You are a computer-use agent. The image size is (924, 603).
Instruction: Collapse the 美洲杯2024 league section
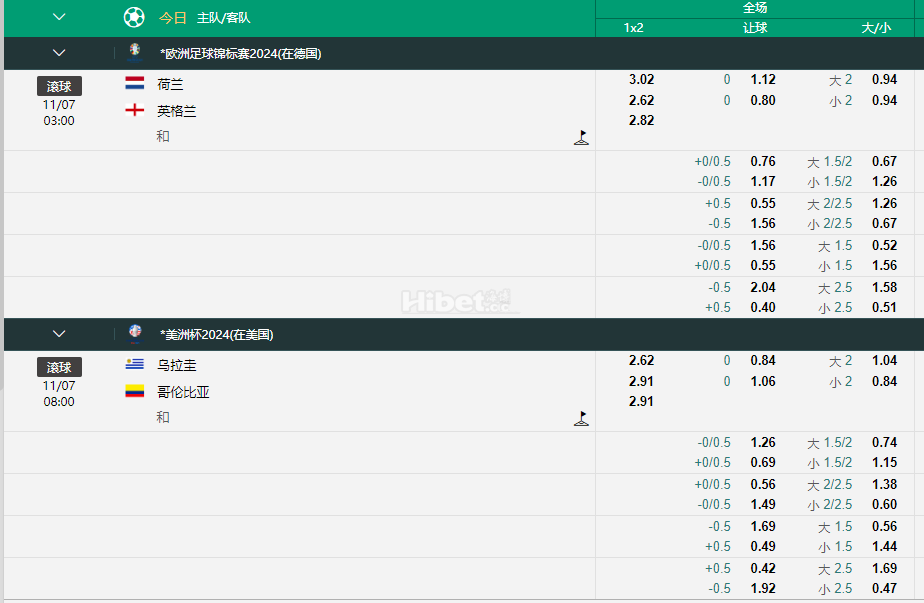(59, 334)
